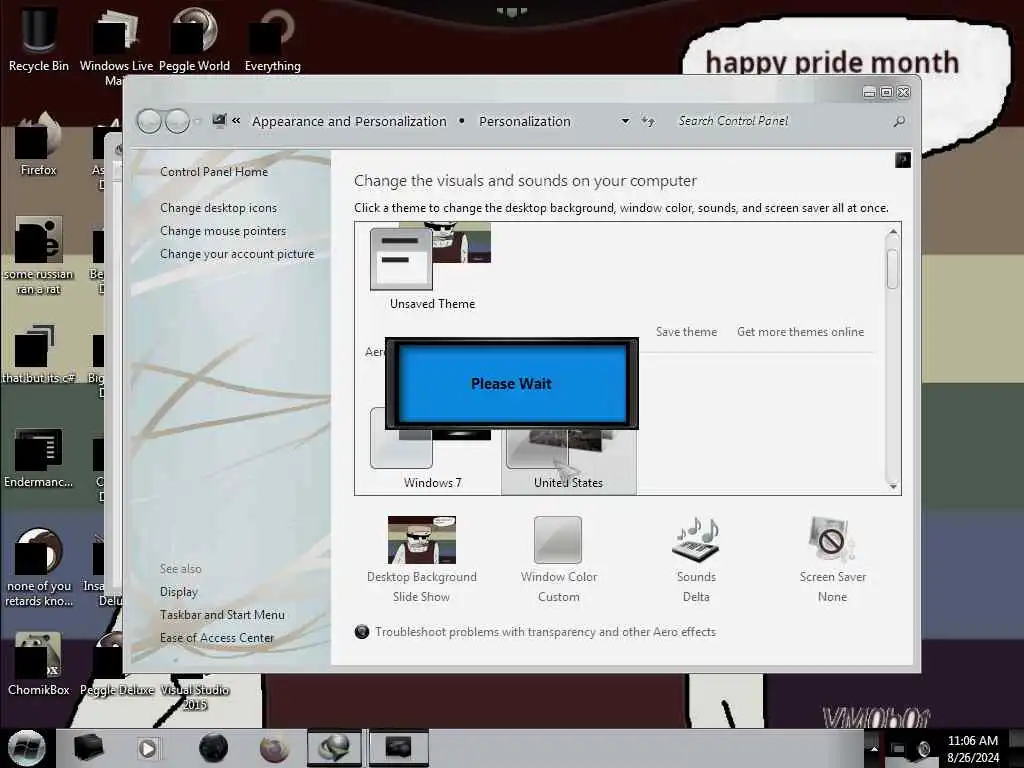1024x768 pixels.
Task: Select the United States theme
Action: [x=568, y=460]
